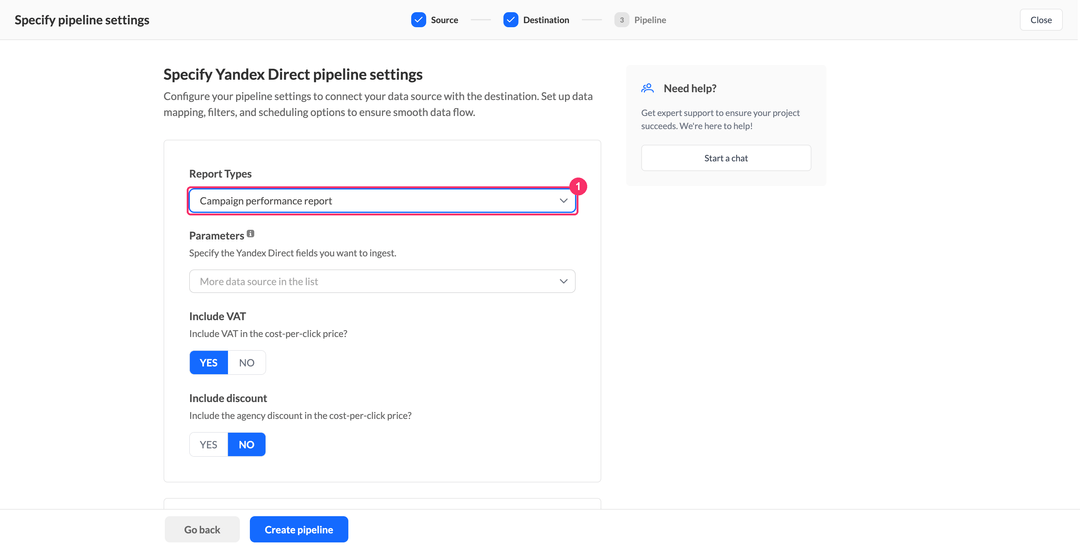Select YES for Include discount
The height and width of the screenshot is (549, 1080).
coord(209,444)
